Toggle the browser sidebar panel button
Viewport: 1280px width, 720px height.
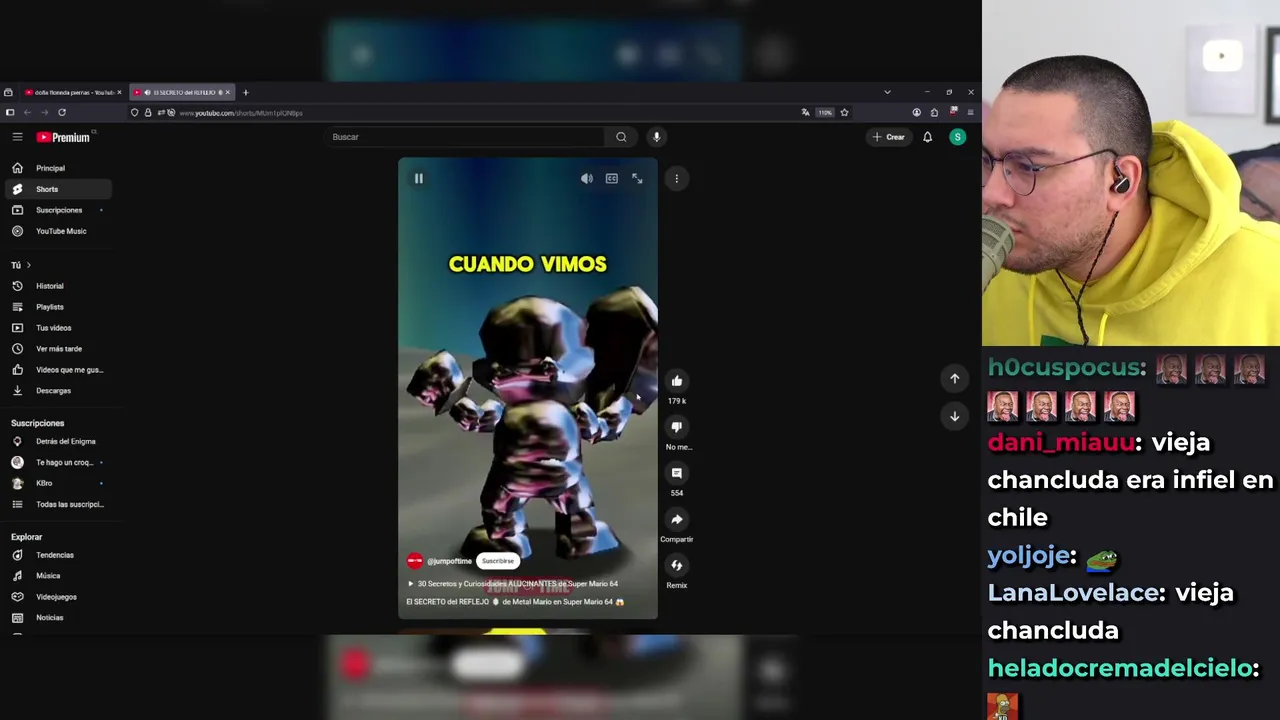point(10,113)
